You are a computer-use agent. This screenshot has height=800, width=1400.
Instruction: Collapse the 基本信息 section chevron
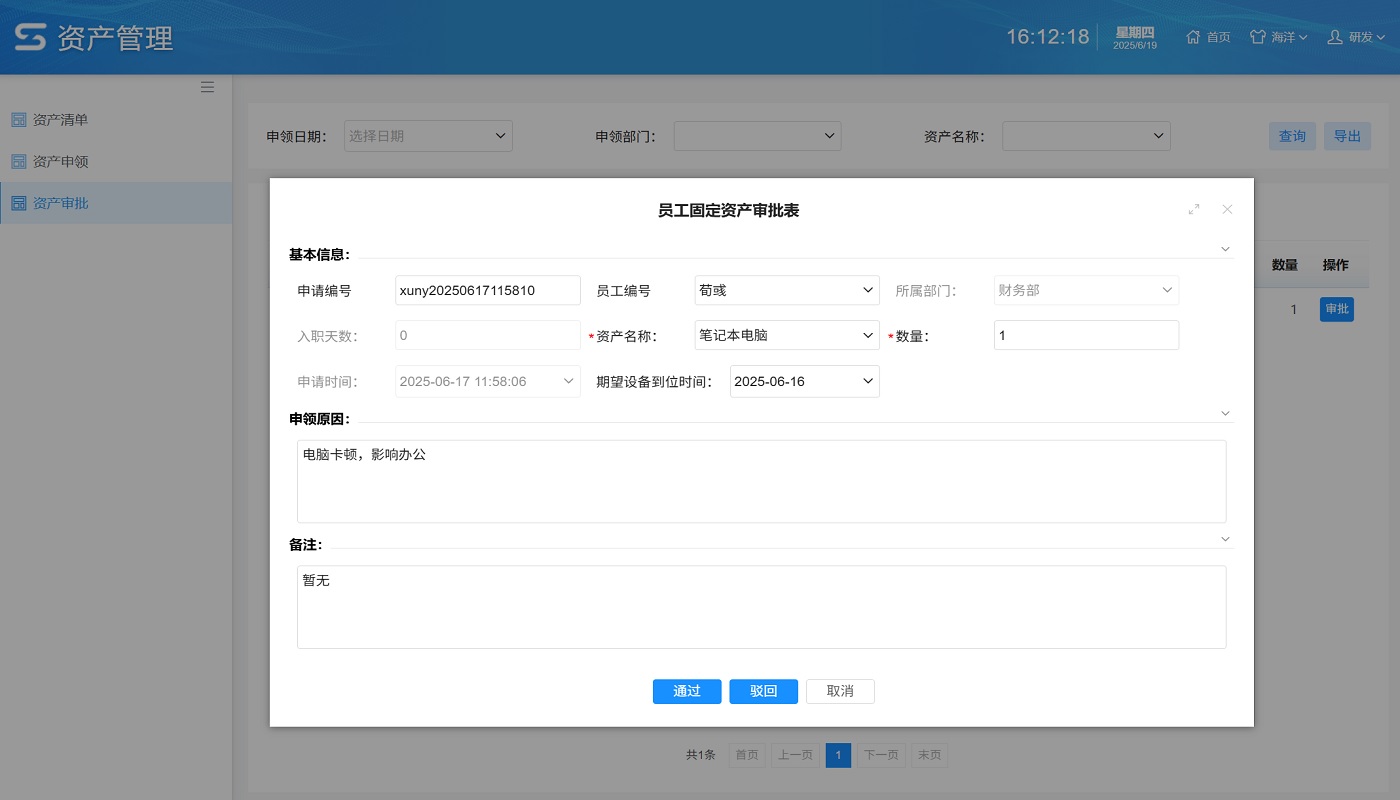1225,249
